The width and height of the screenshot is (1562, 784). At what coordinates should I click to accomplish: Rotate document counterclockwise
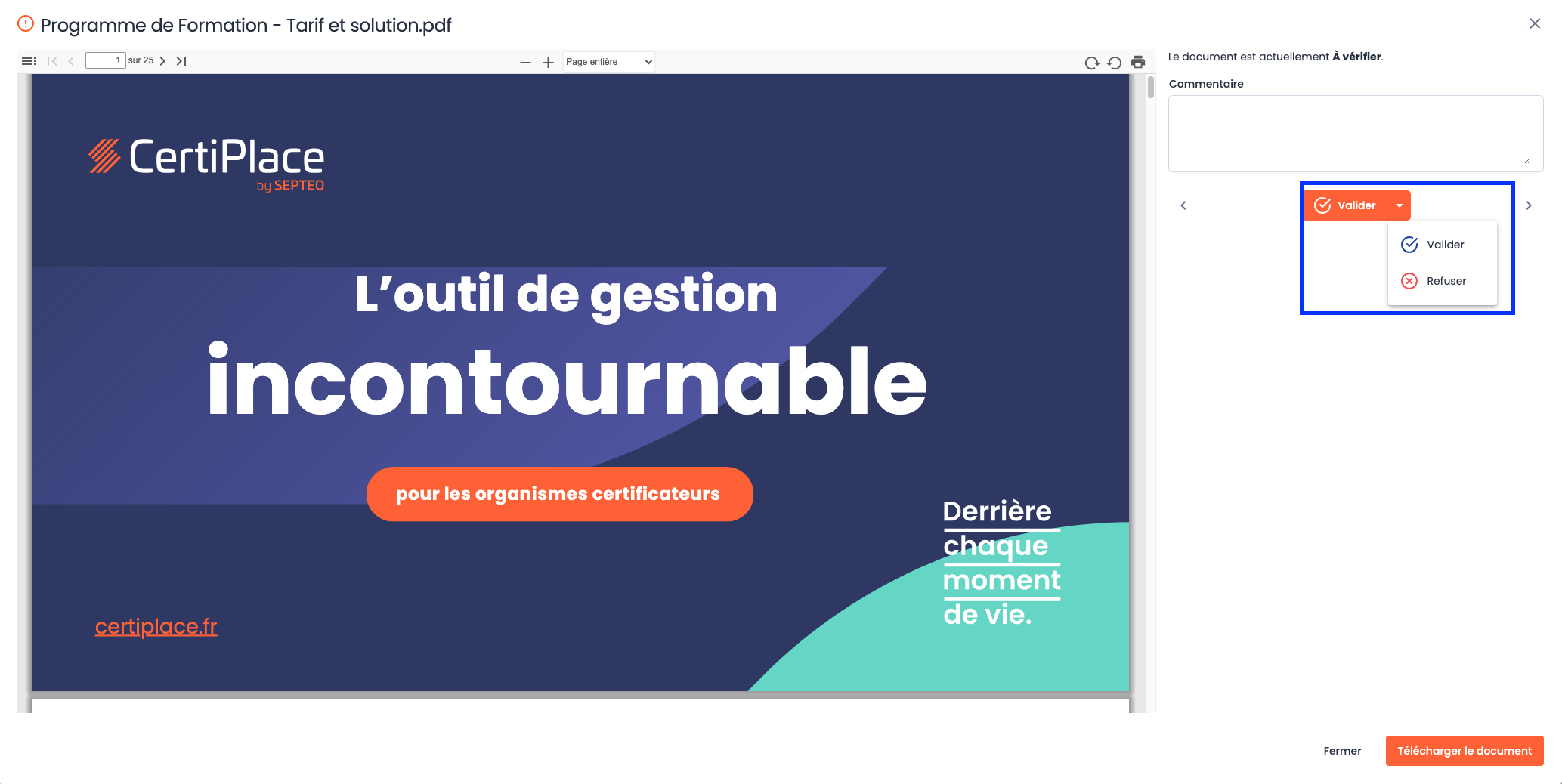(1115, 63)
